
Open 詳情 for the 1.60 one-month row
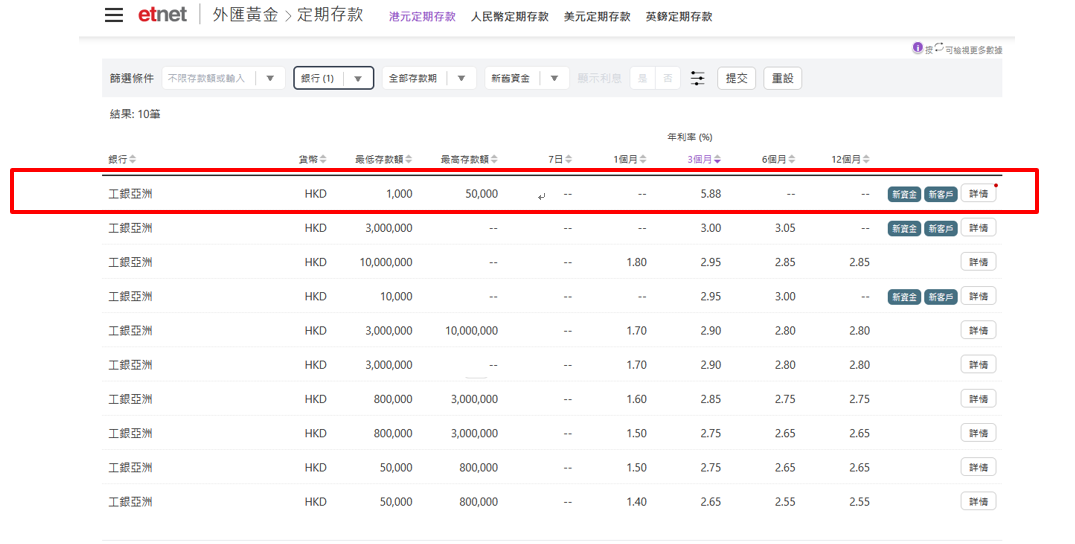tap(978, 399)
